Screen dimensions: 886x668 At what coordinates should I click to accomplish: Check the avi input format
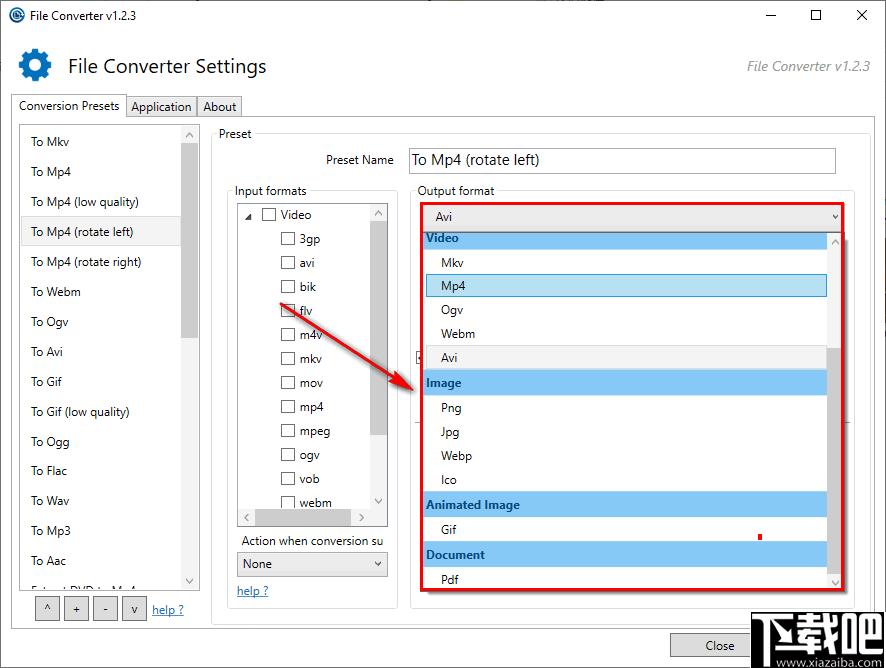288,263
